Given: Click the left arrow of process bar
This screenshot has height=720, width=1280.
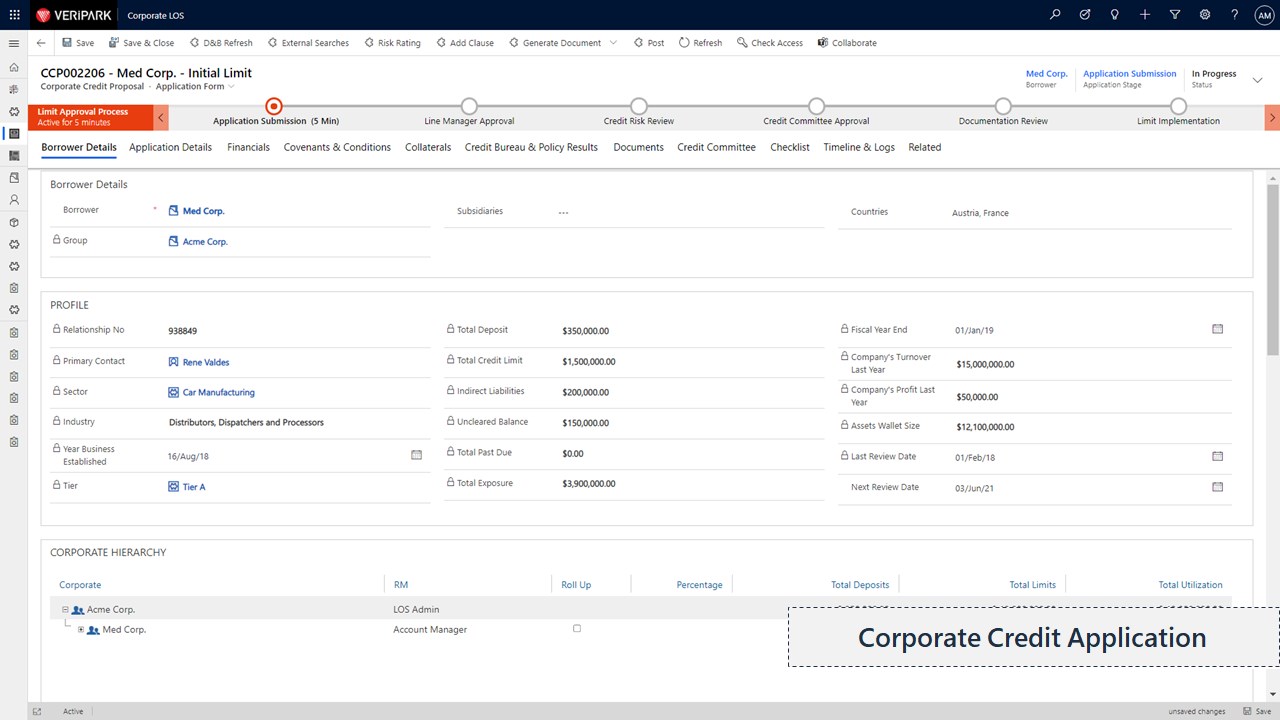Looking at the screenshot, I should point(161,118).
